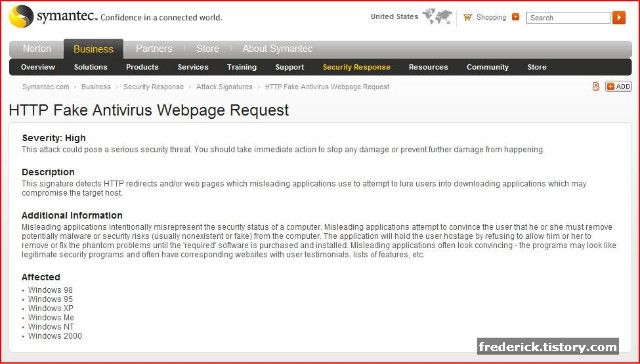
Task: Select United States region link
Action: click(x=394, y=16)
